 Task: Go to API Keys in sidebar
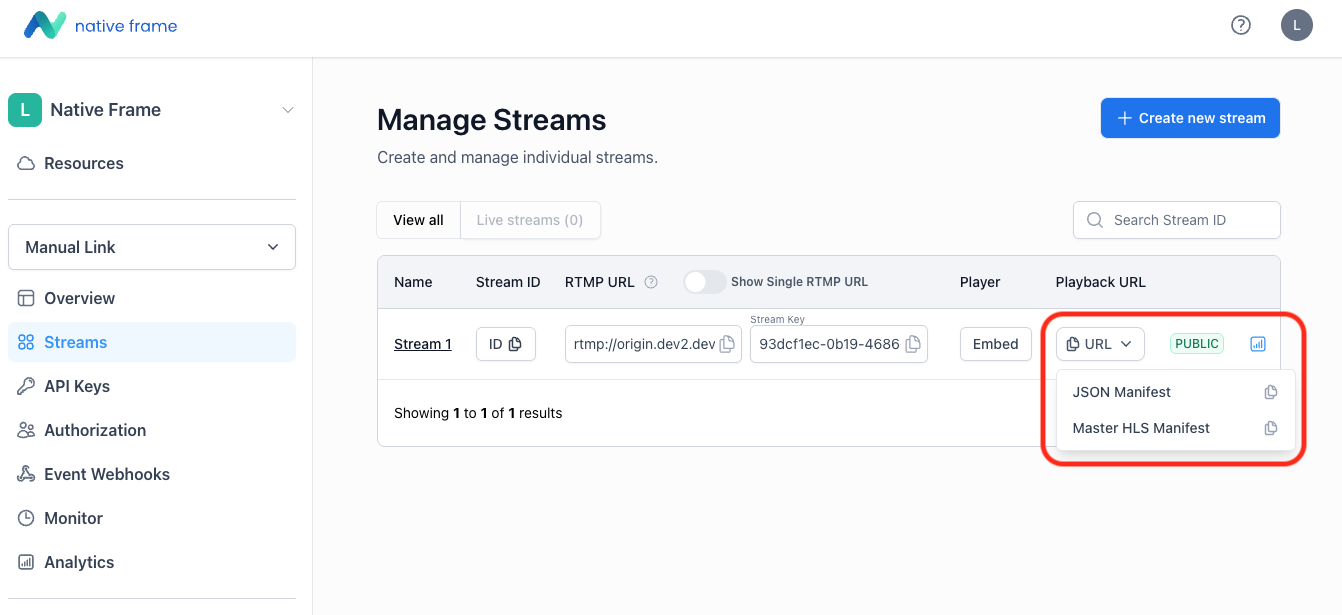coord(77,386)
